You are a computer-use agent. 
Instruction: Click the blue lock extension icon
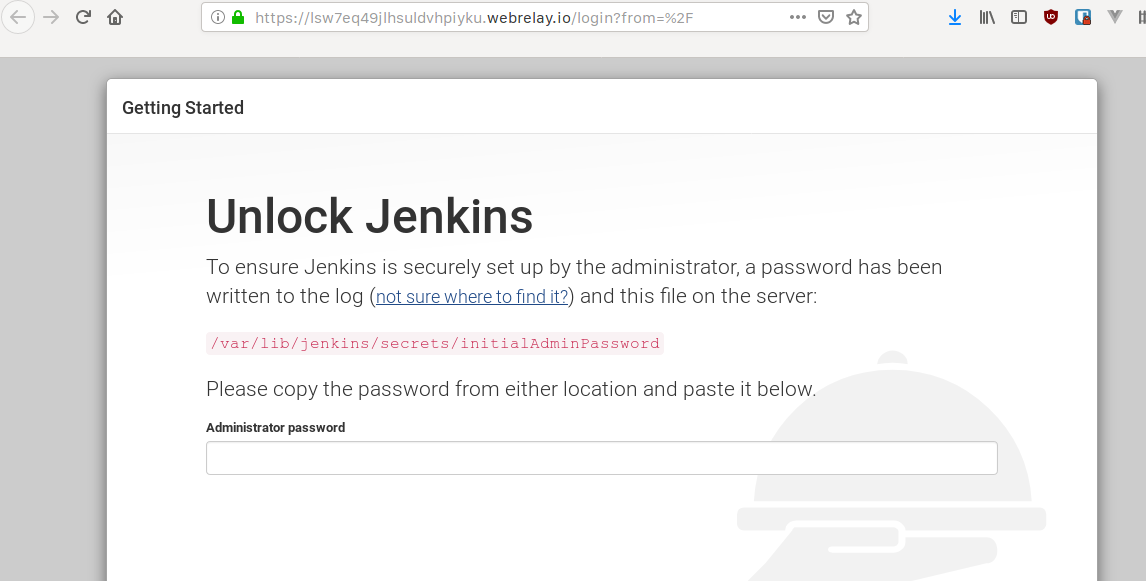(1082, 17)
